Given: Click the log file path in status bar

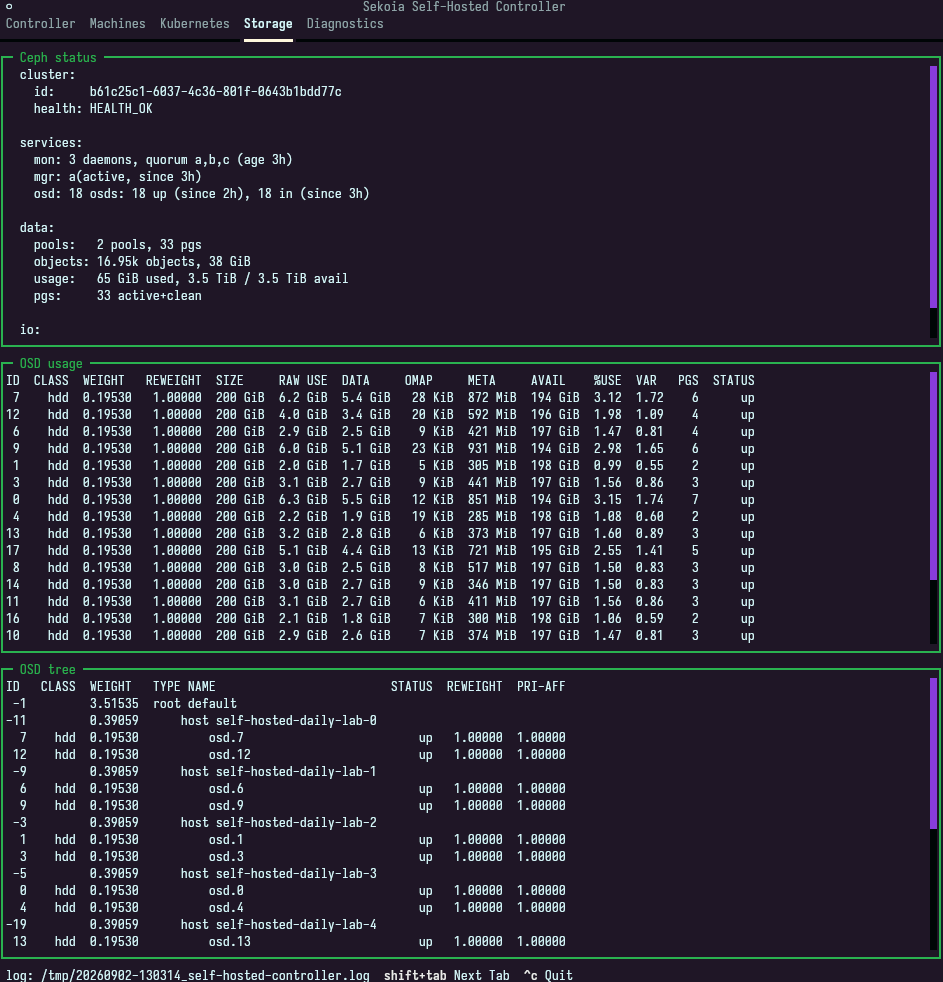Looking at the screenshot, I should click(x=205, y=975).
